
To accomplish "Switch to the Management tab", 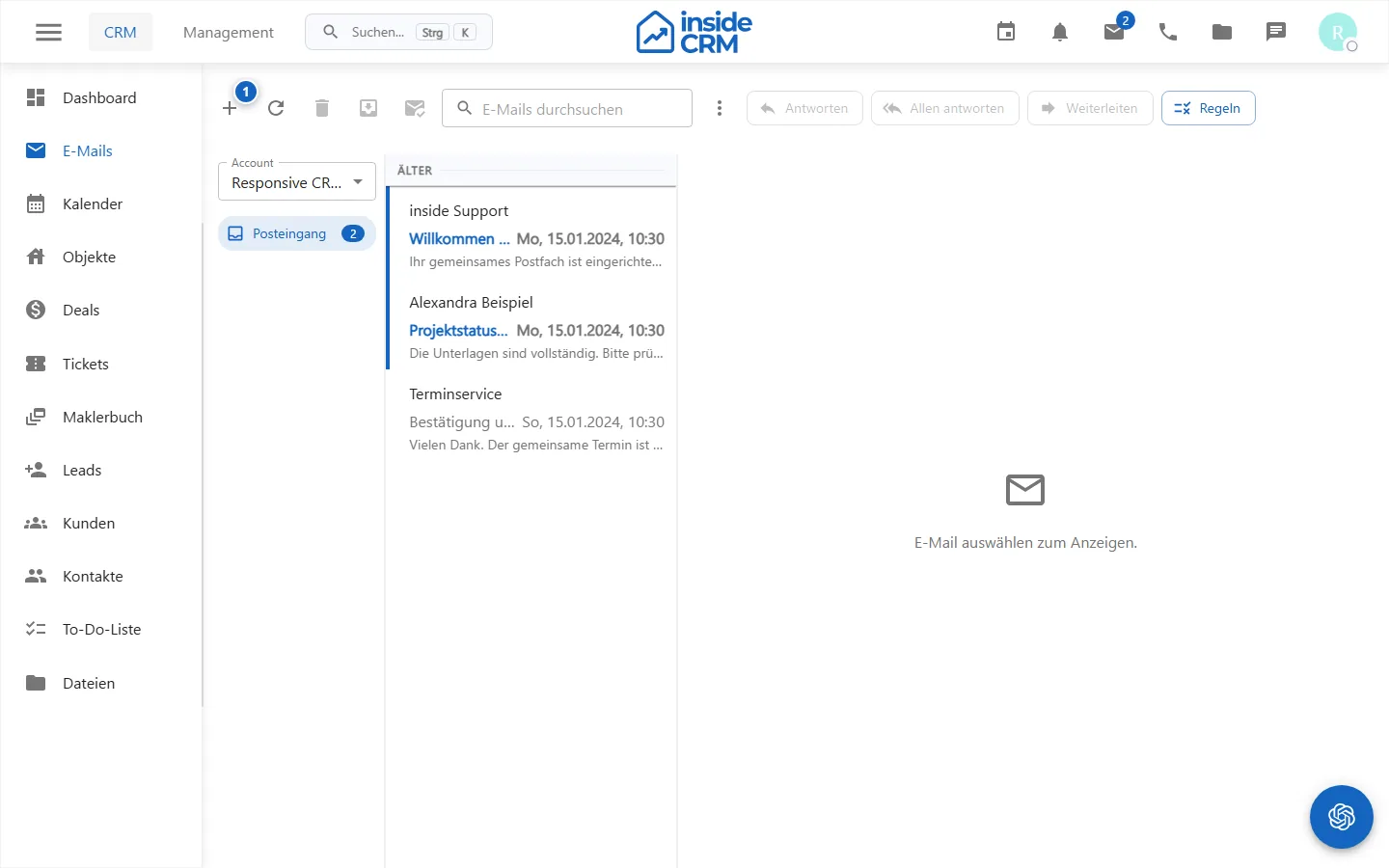I will tap(229, 32).
